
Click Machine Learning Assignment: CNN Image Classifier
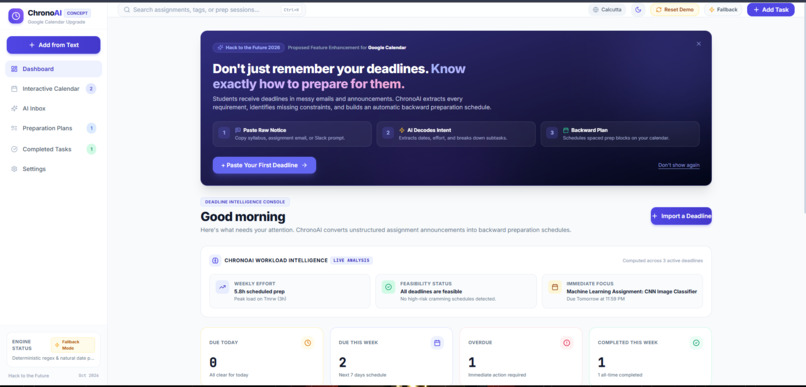coord(631,291)
